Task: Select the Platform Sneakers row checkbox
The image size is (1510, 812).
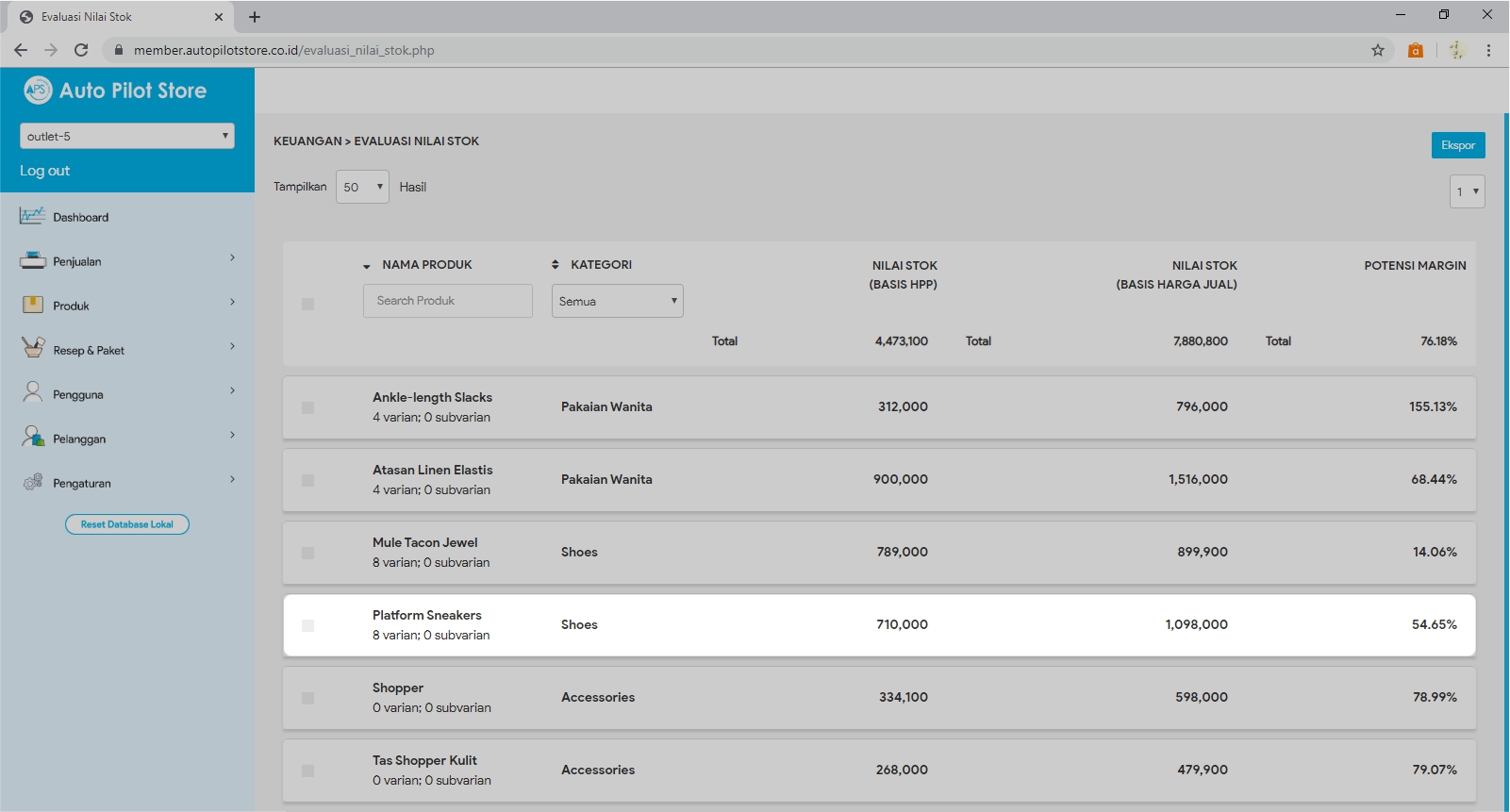Action: tap(307, 625)
